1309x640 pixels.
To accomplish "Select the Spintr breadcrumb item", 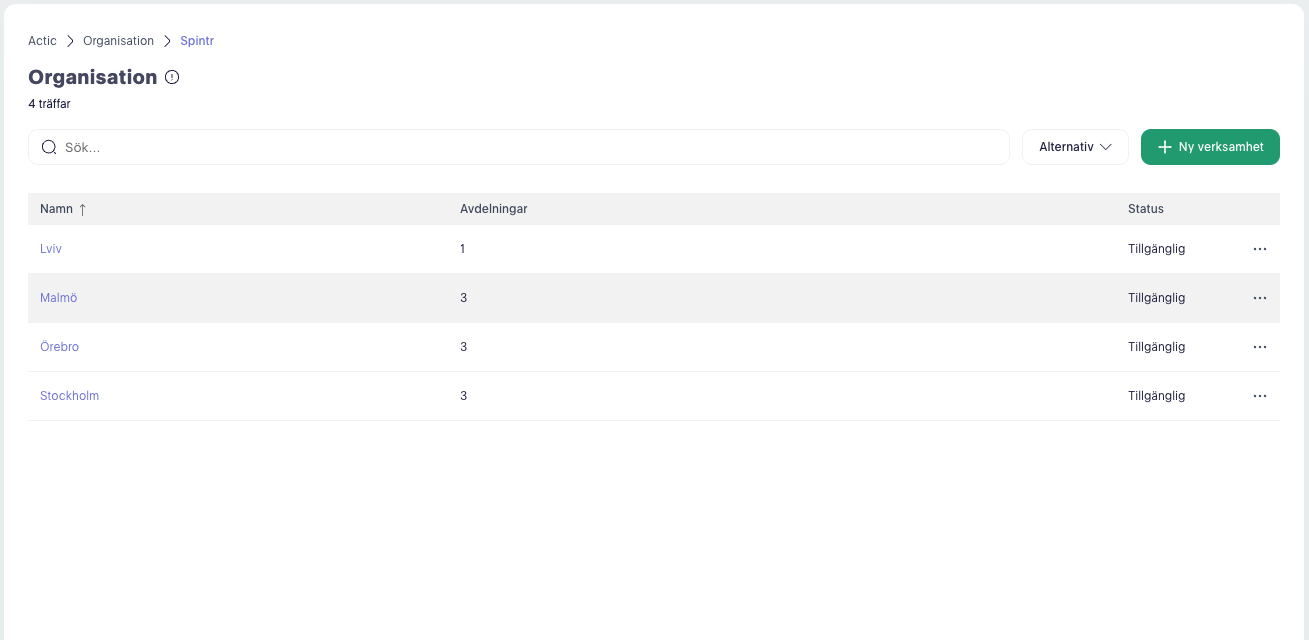I will click(197, 41).
